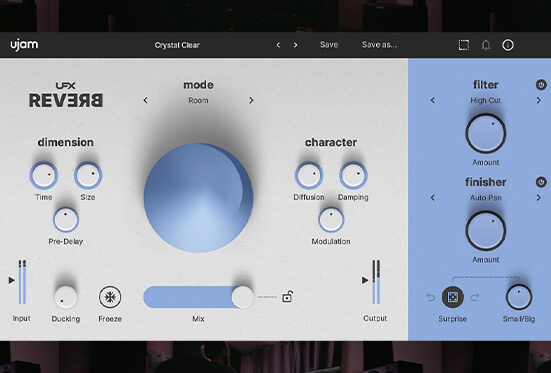Open the info icon in the header

coord(508,45)
